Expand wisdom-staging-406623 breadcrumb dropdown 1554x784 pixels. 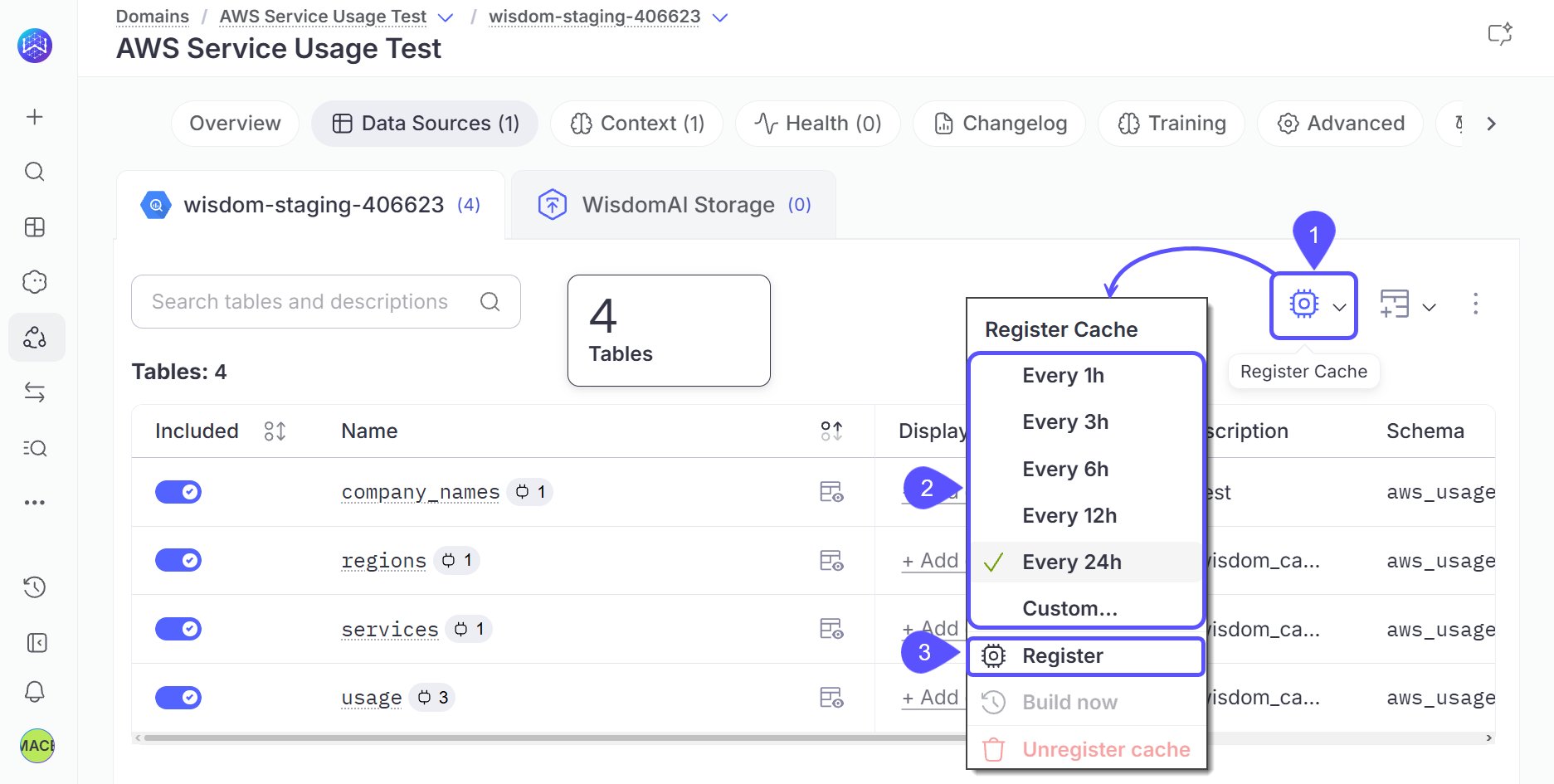pyautogui.click(x=720, y=17)
